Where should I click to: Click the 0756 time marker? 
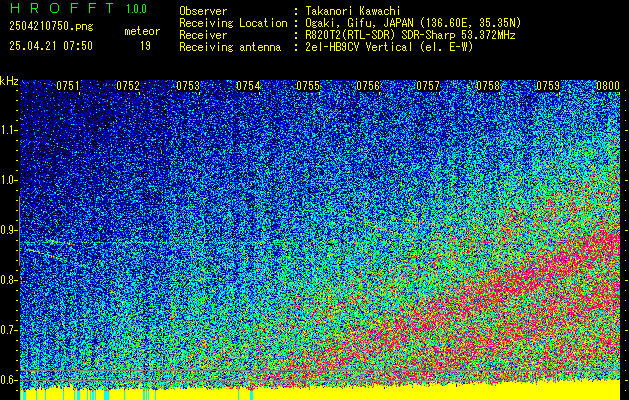368,86
